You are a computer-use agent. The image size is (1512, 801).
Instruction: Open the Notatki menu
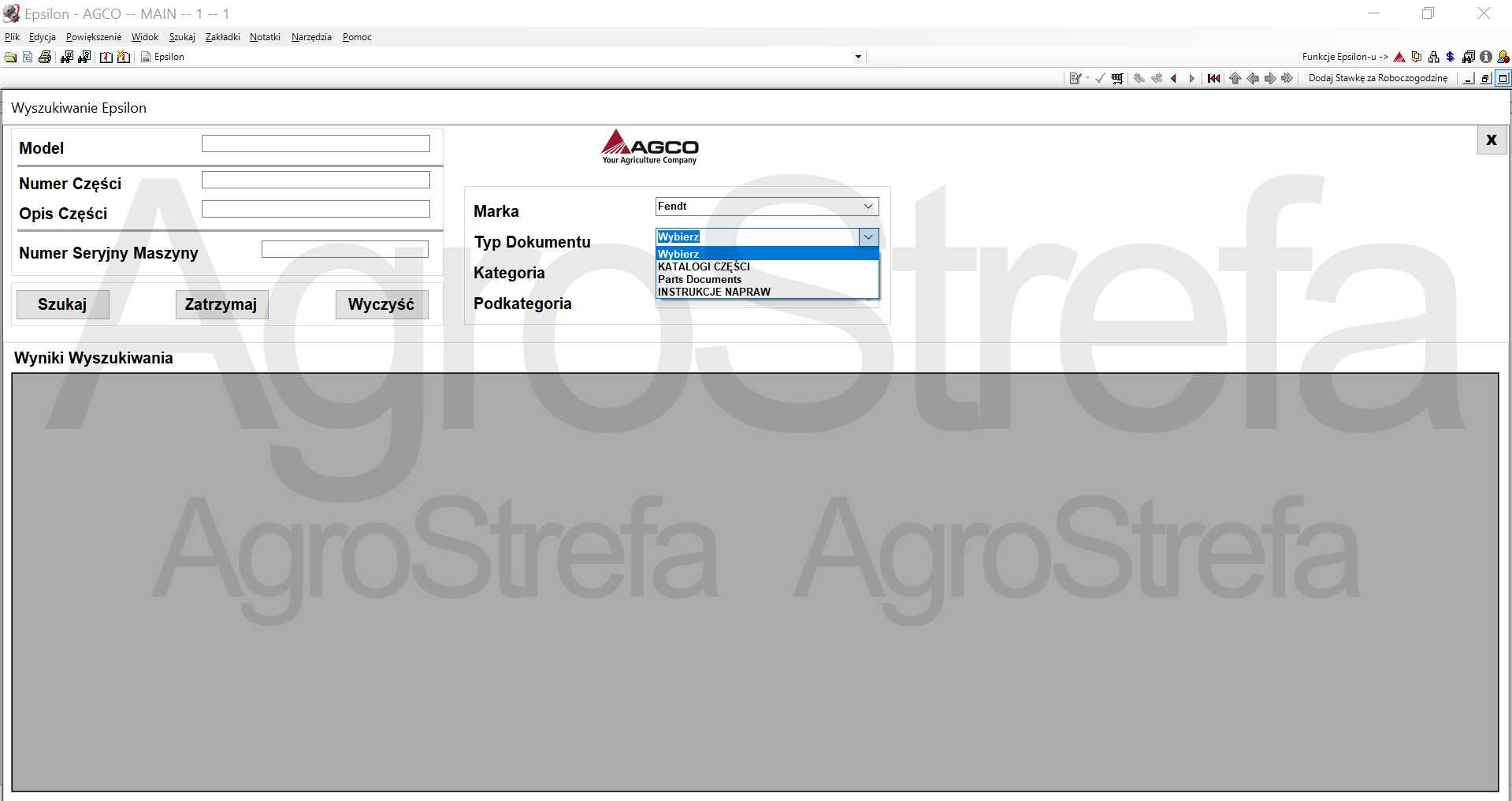point(265,37)
